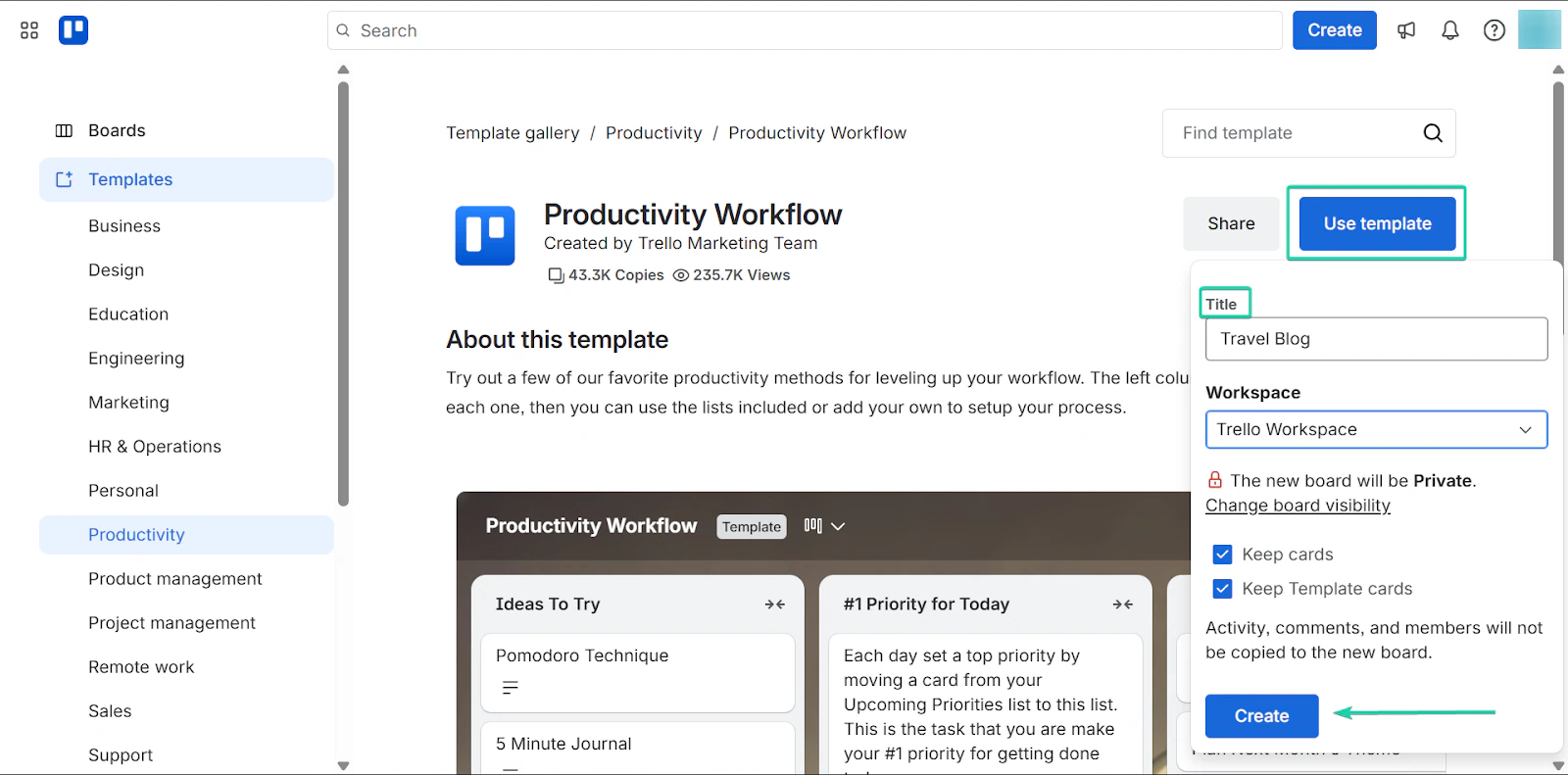
Task: Open the user avatar menu
Action: [x=1540, y=29]
